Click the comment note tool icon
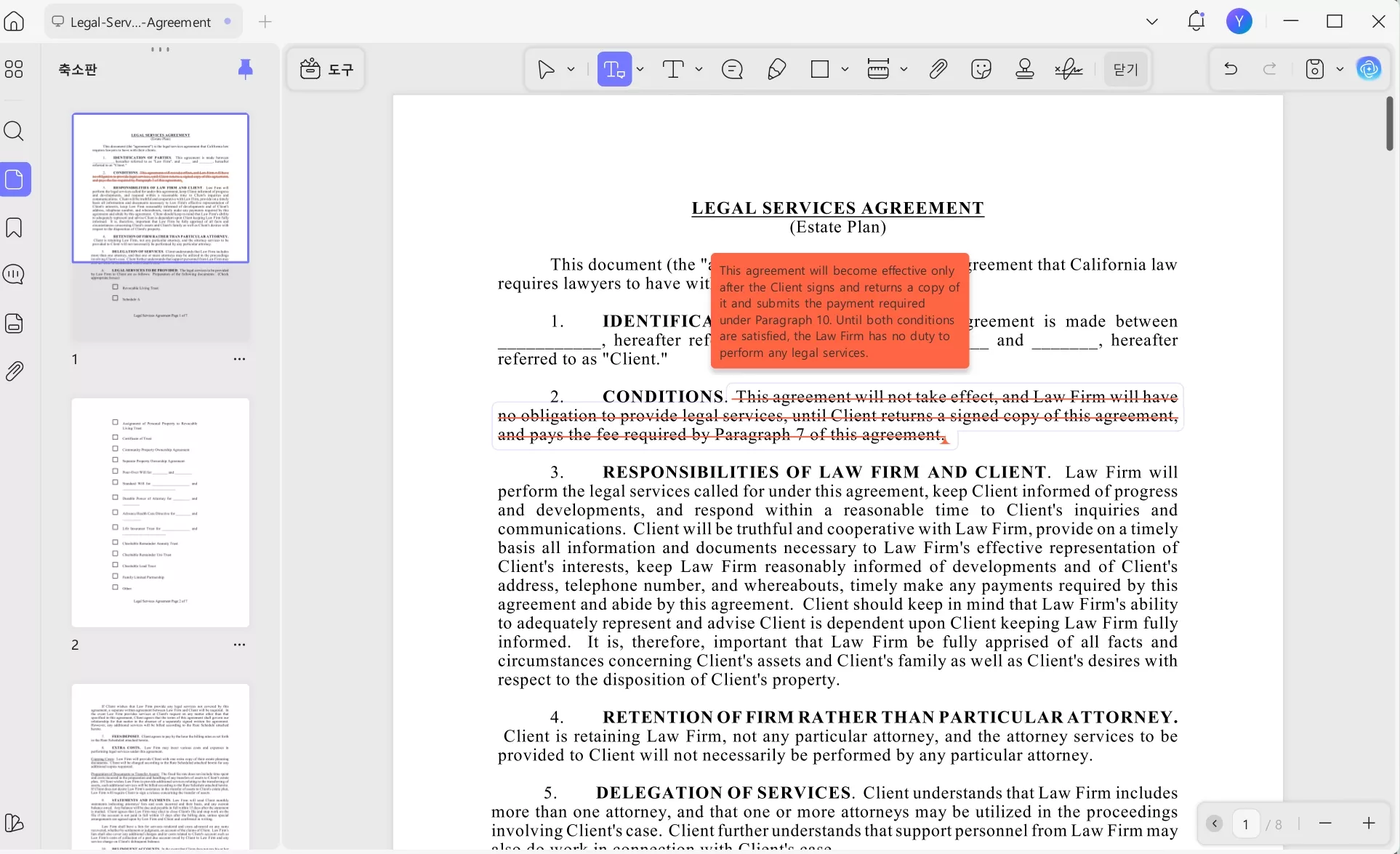Viewport: 1400px width, 854px height. point(732,69)
